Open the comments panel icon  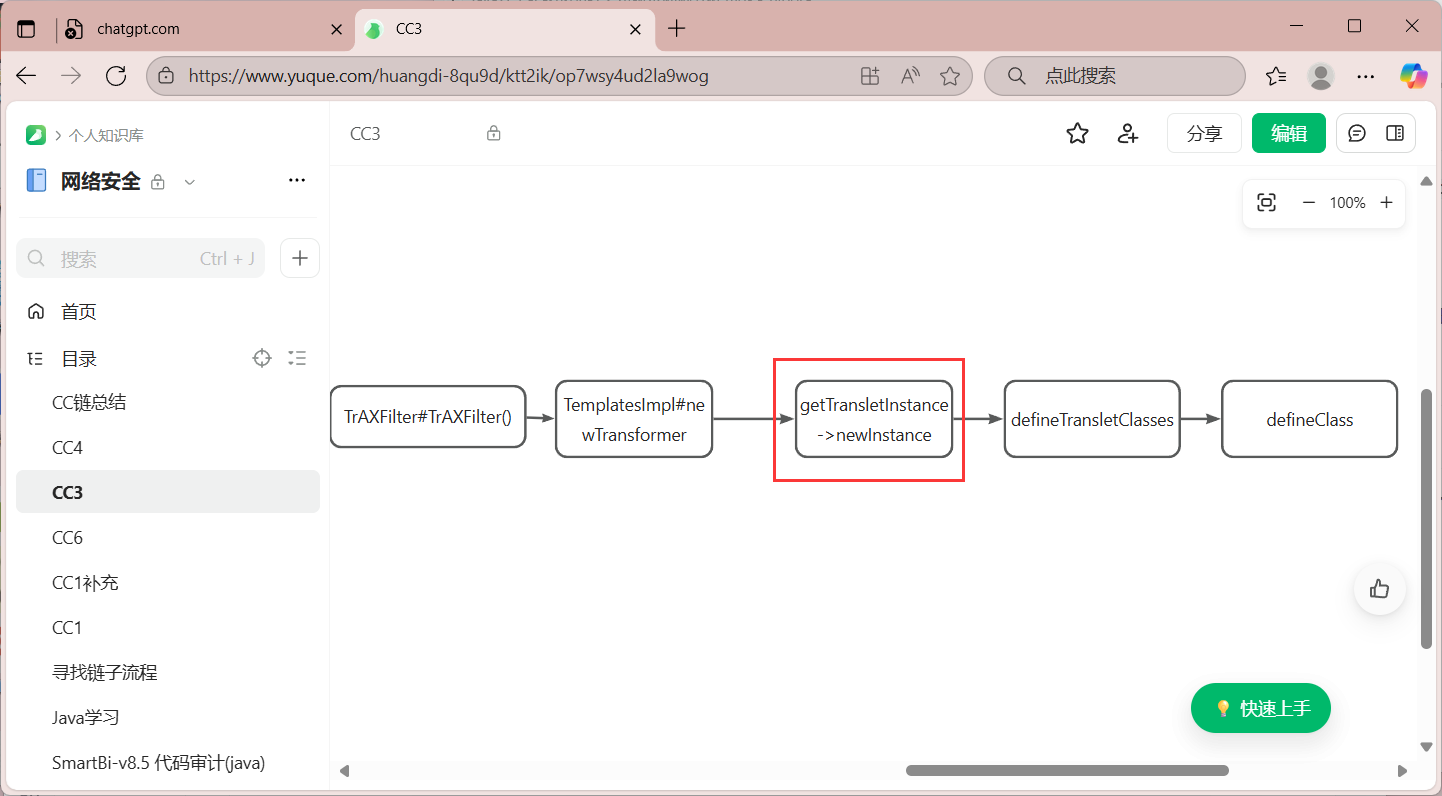click(x=1357, y=133)
